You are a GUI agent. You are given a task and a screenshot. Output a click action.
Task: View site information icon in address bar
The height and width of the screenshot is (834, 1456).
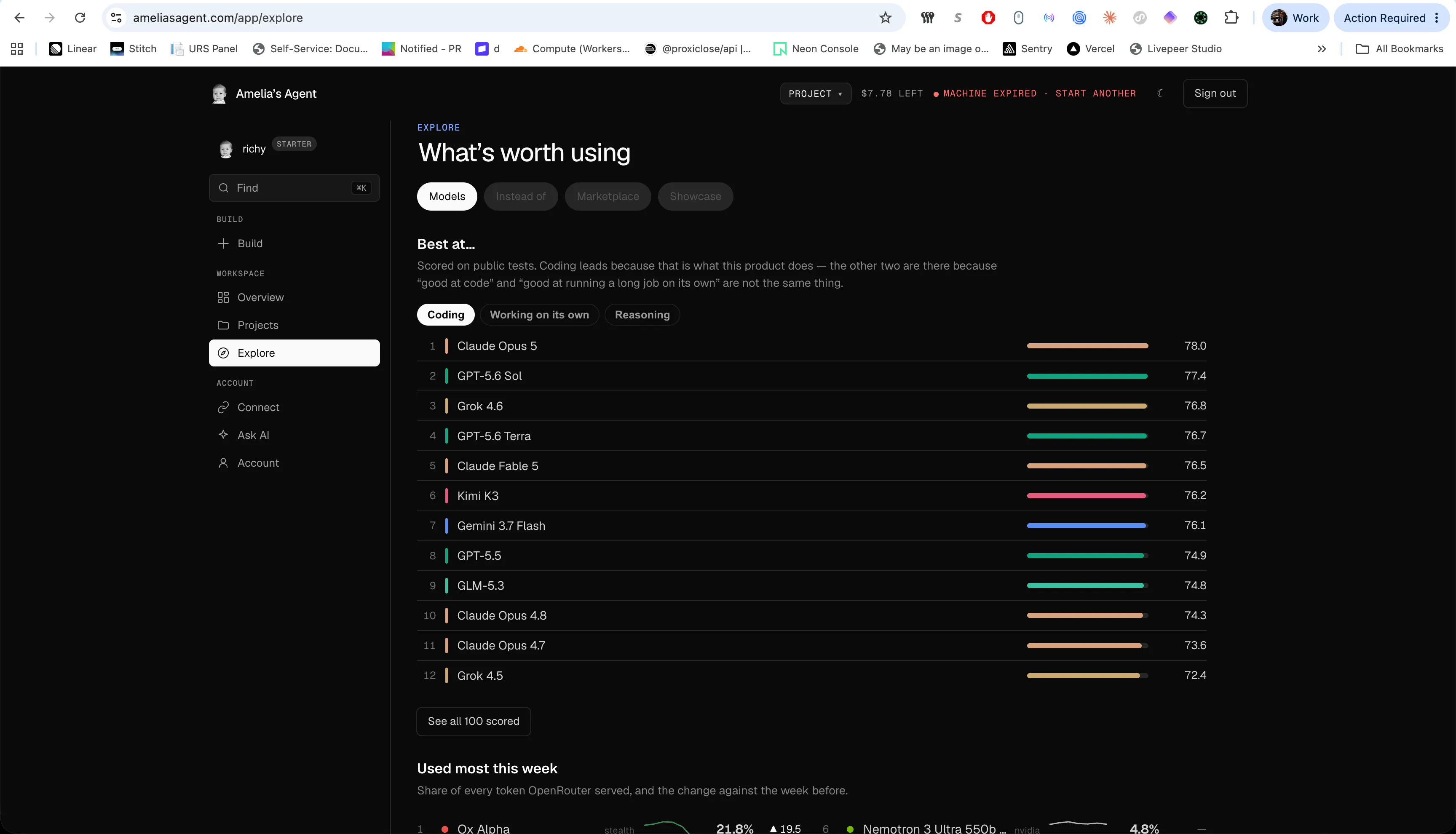tap(116, 18)
